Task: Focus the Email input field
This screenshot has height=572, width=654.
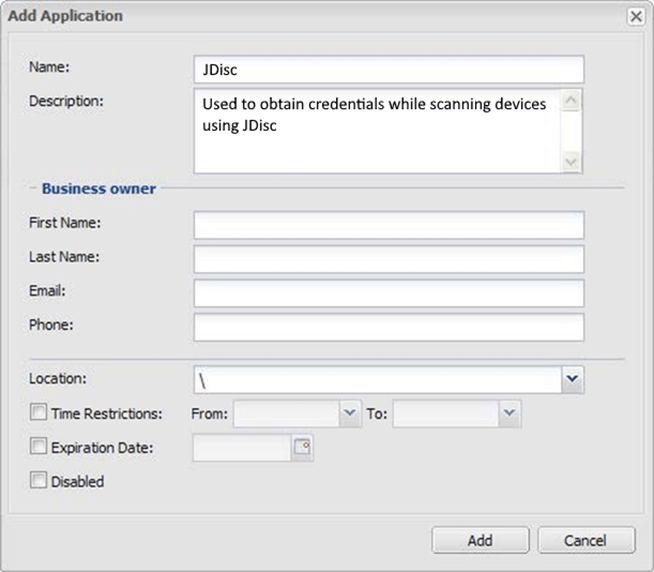Action: click(x=389, y=293)
